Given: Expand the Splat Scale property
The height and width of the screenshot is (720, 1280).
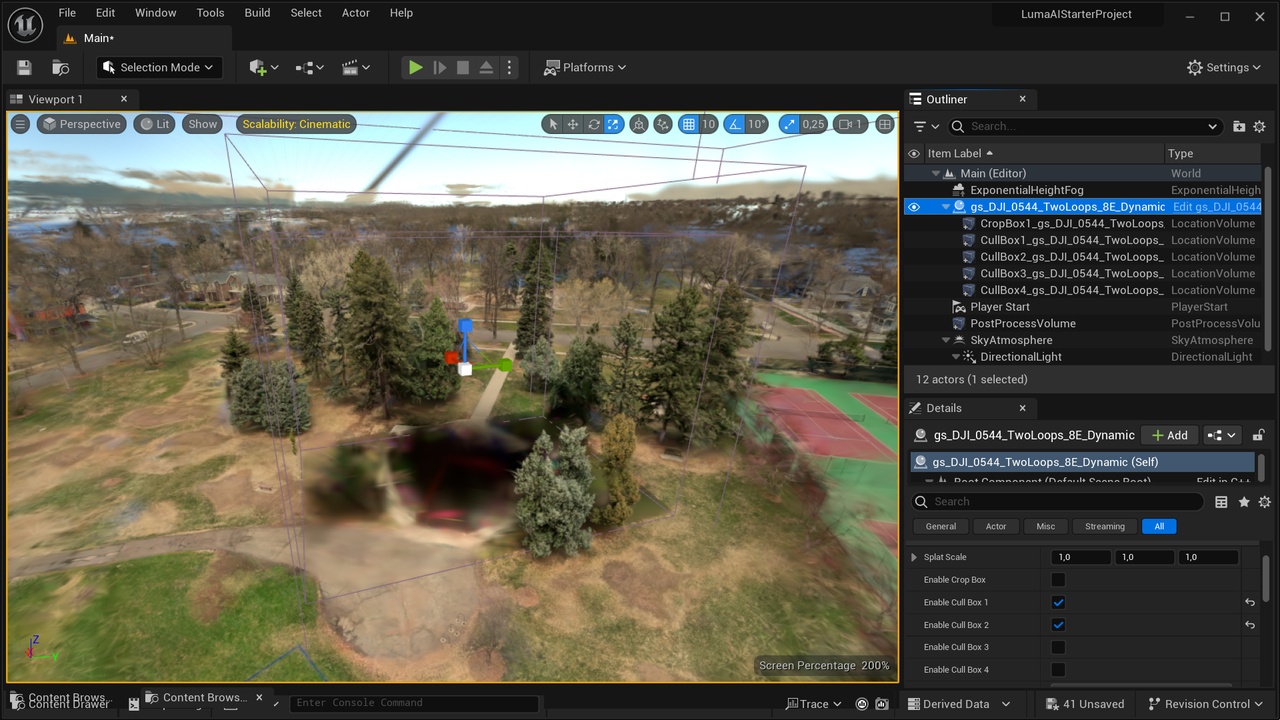Looking at the screenshot, I should tap(913, 557).
